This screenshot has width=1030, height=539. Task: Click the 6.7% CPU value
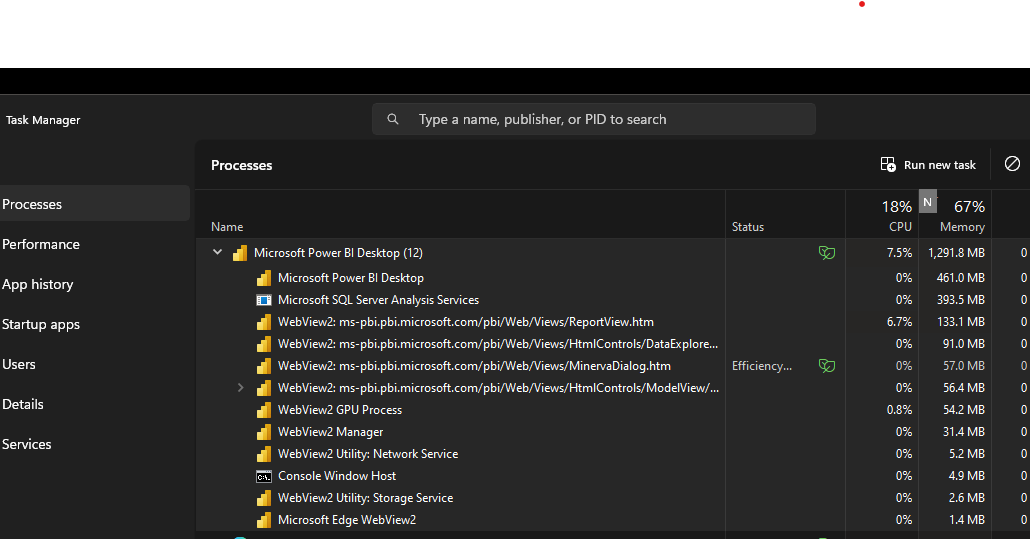[899, 322]
